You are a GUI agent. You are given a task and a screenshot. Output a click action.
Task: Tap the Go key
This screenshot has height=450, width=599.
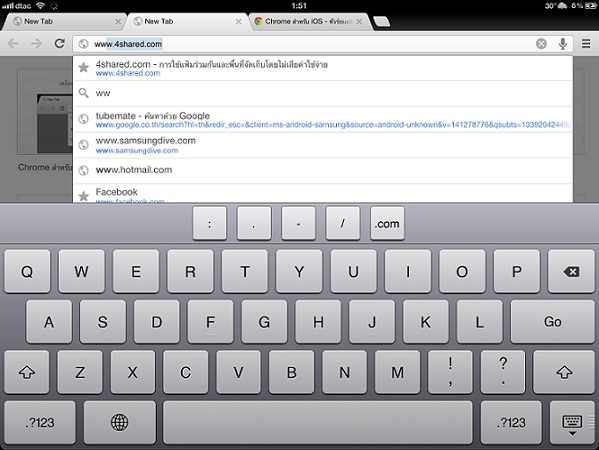(552, 322)
